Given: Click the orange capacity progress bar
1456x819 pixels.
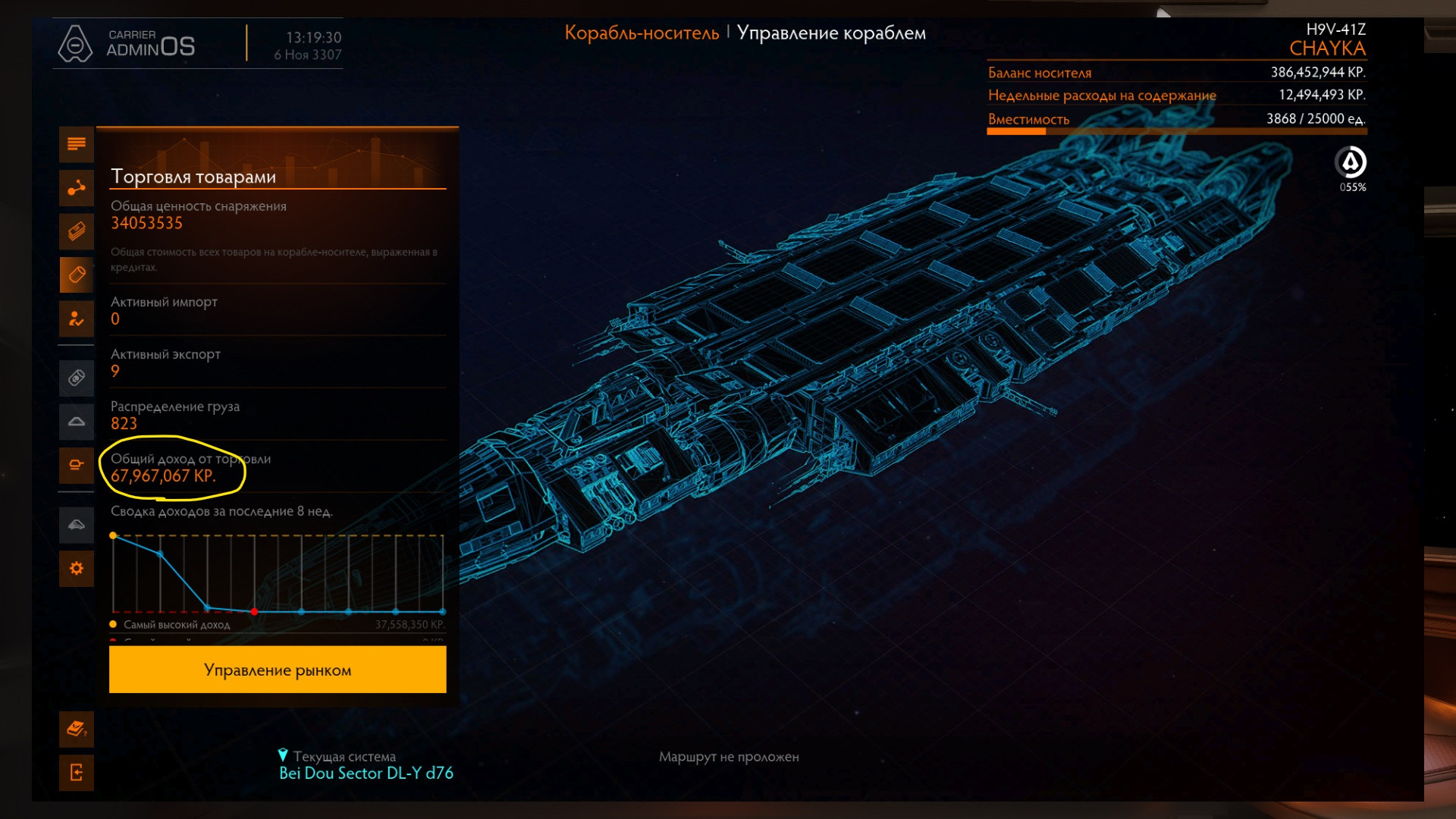Looking at the screenshot, I should (x=1016, y=132).
